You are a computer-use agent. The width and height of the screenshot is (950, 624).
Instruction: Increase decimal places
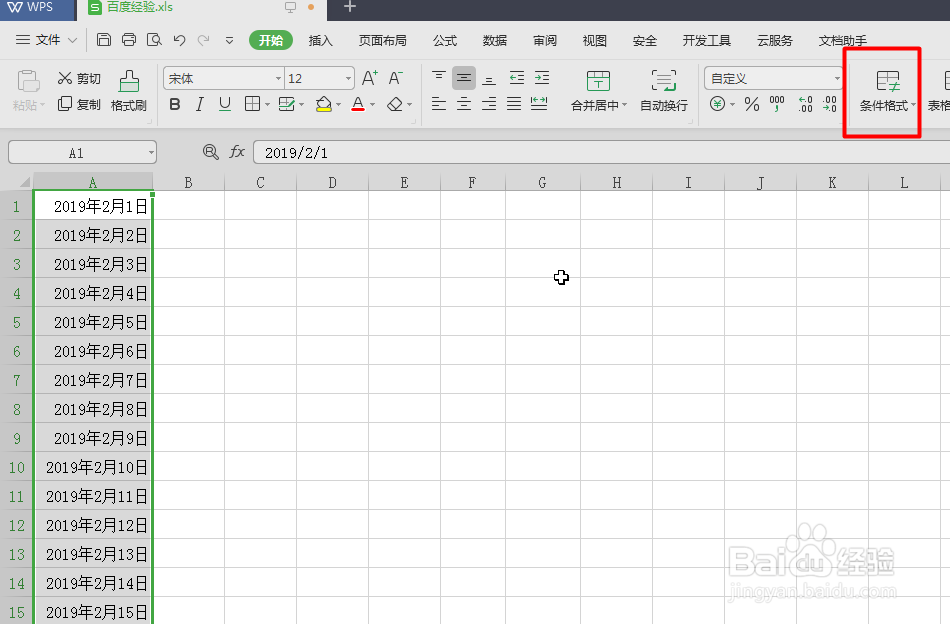(x=805, y=104)
